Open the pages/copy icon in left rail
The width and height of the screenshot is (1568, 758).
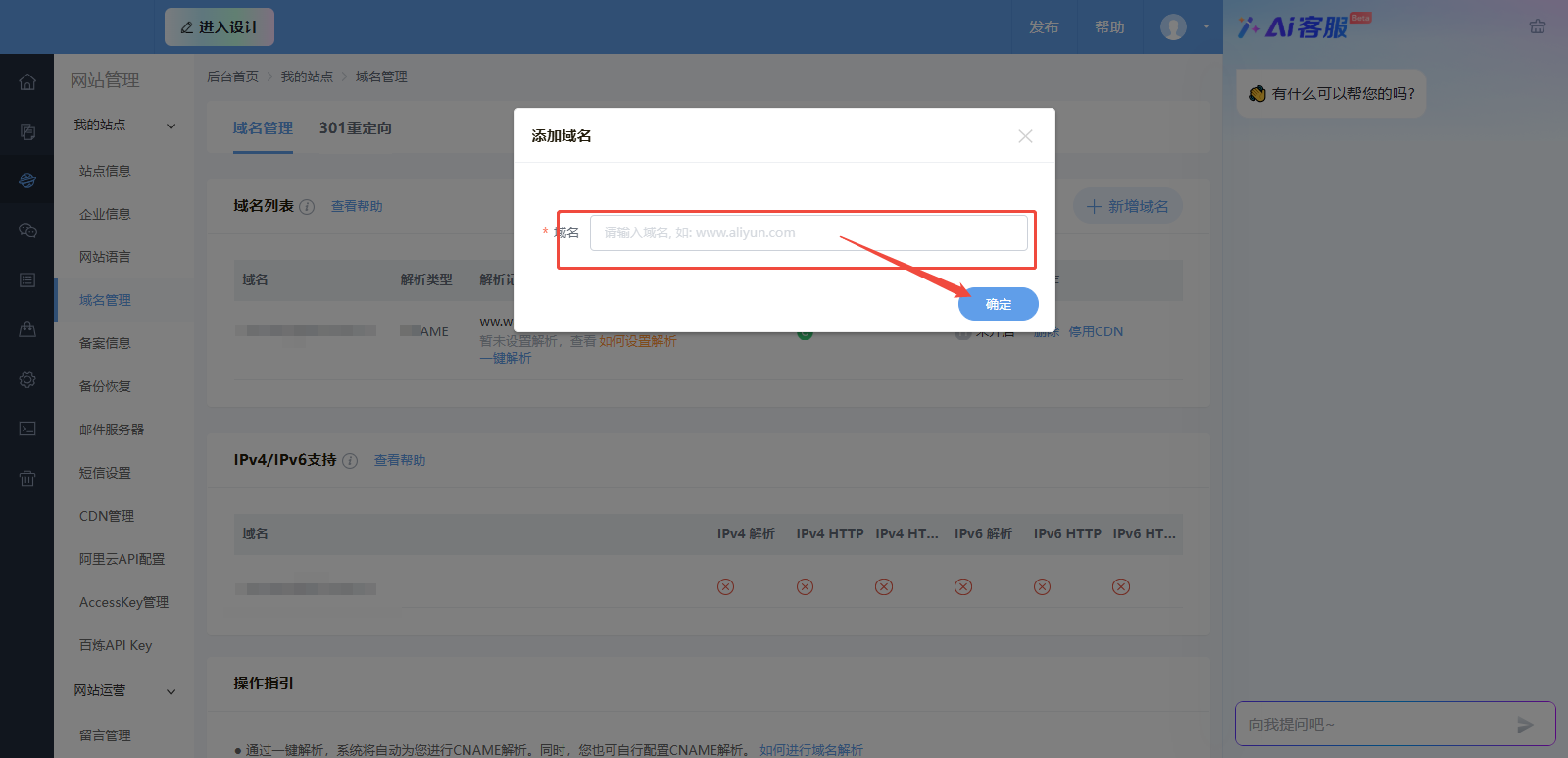click(x=27, y=131)
